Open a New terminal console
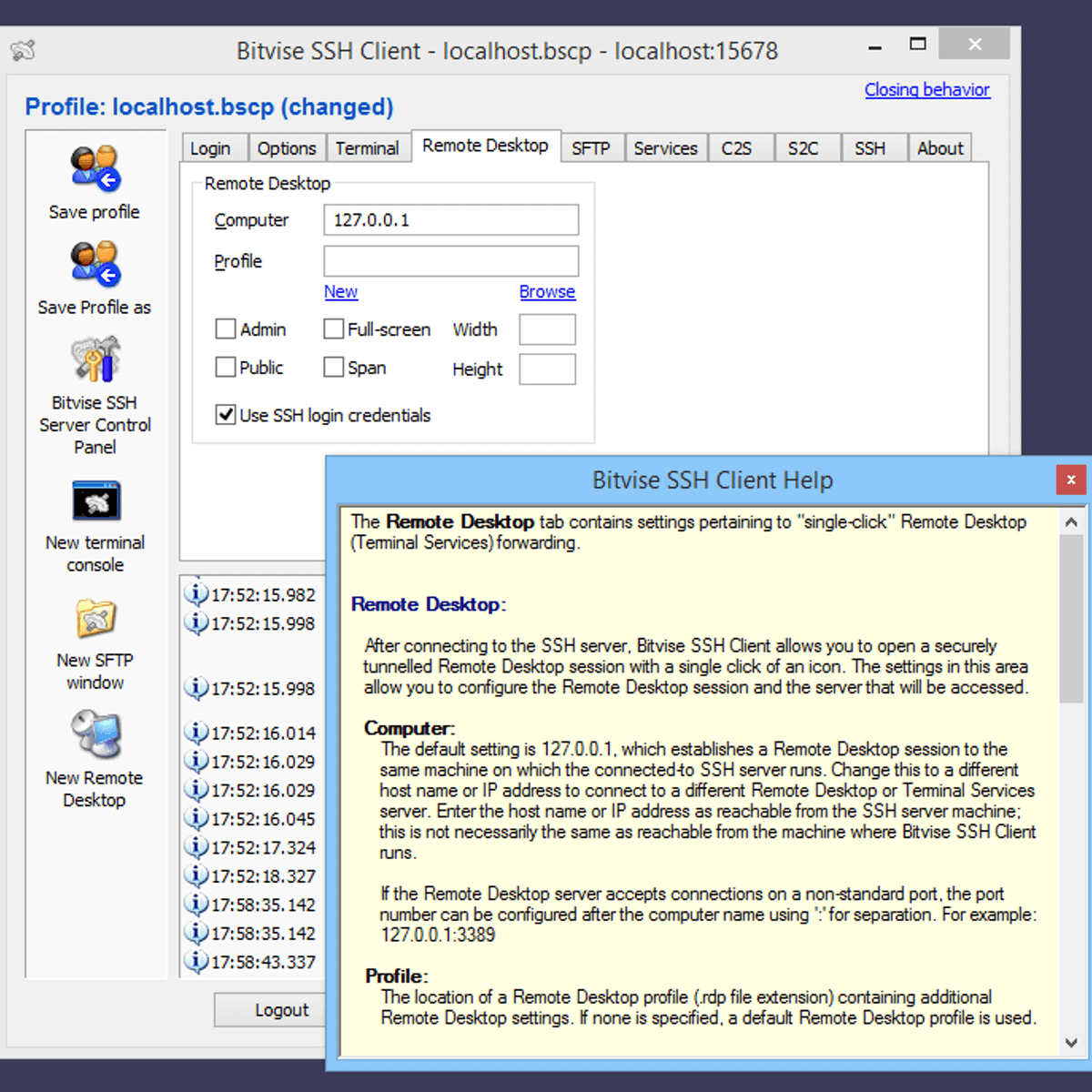This screenshot has width=1092, height=1092. tap(96, 501)
